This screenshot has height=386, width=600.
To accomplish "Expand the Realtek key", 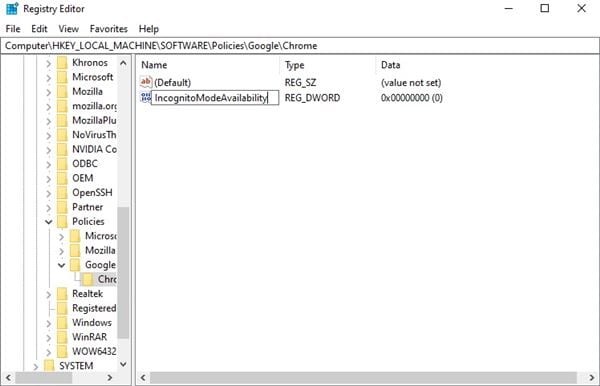I will 49,294.
